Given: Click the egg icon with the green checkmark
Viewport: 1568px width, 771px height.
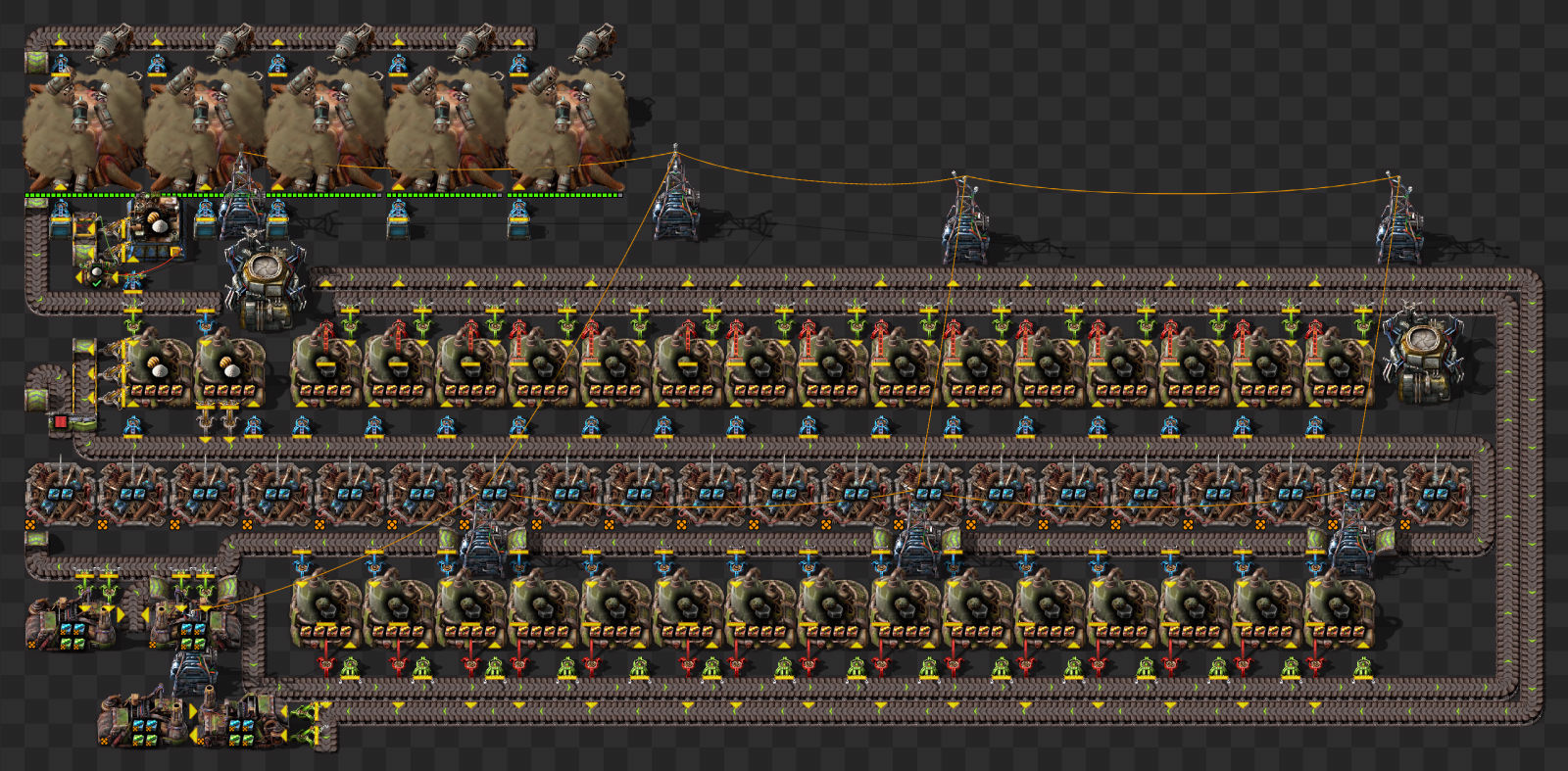Looking at the screenshot, I should pyautogui.click(x=96, y=275).
